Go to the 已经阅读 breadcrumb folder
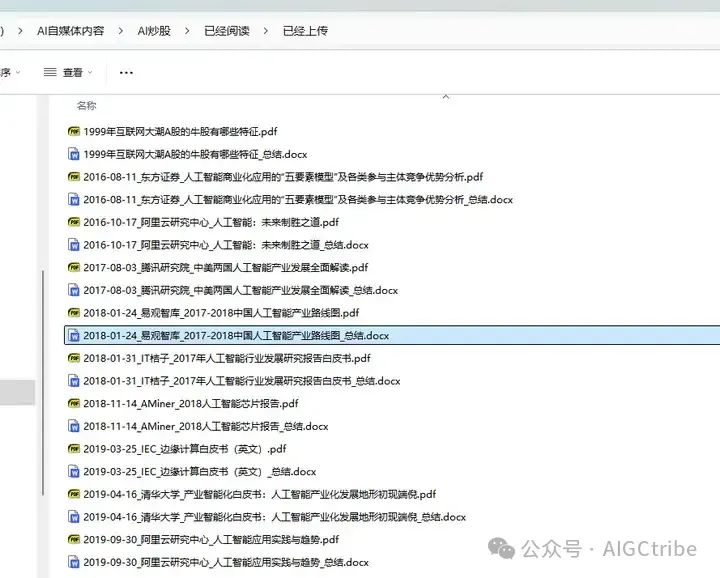The width and height of the screenshot is (720, 578). tap(227, 31)
